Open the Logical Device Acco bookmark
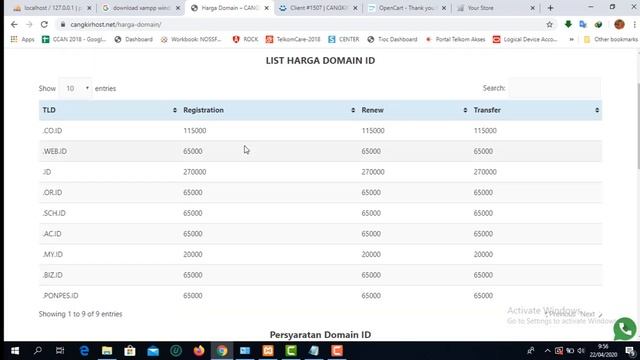 525,39
